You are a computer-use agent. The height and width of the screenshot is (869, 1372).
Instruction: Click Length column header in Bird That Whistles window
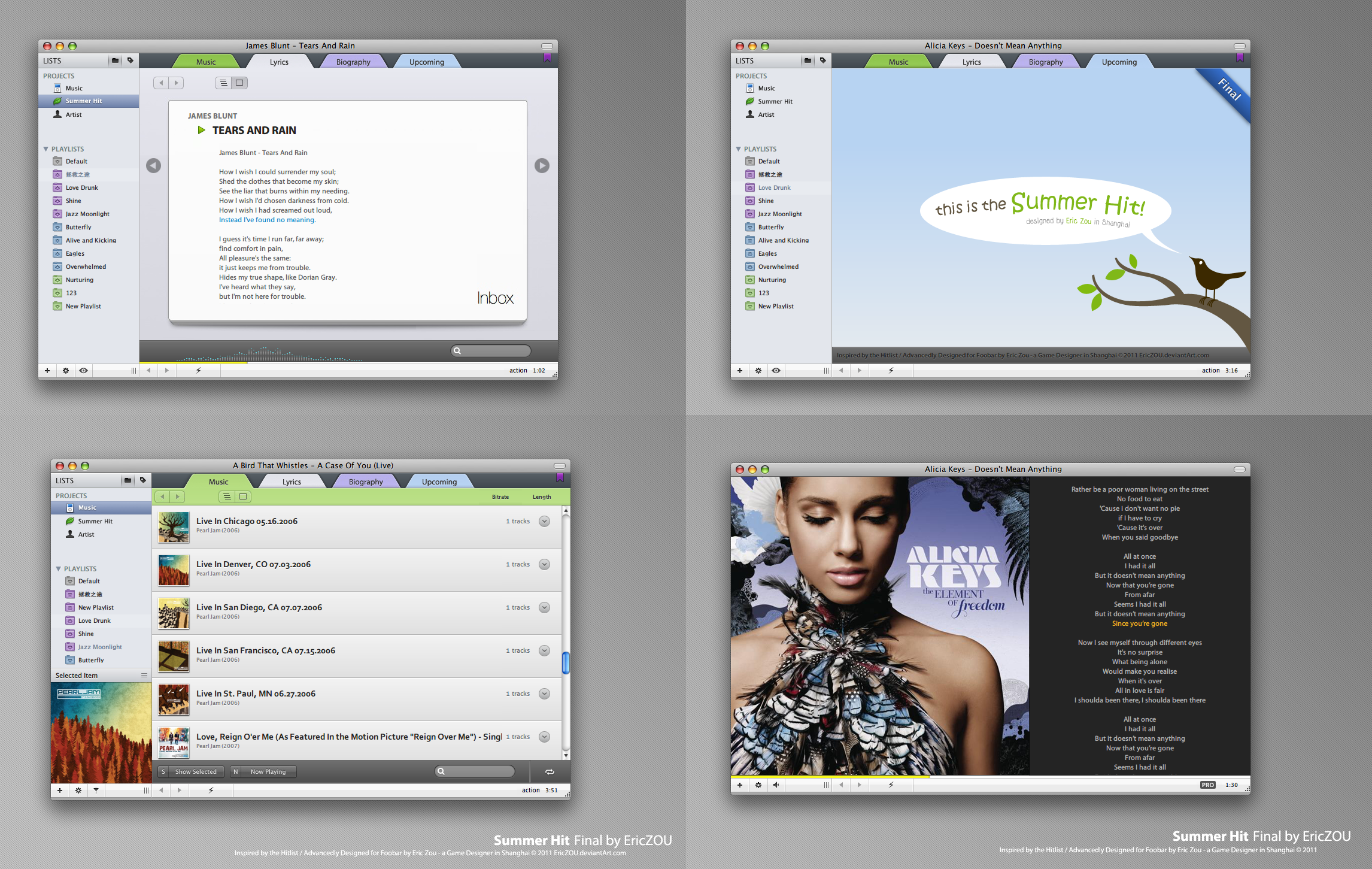pos(542,496)
